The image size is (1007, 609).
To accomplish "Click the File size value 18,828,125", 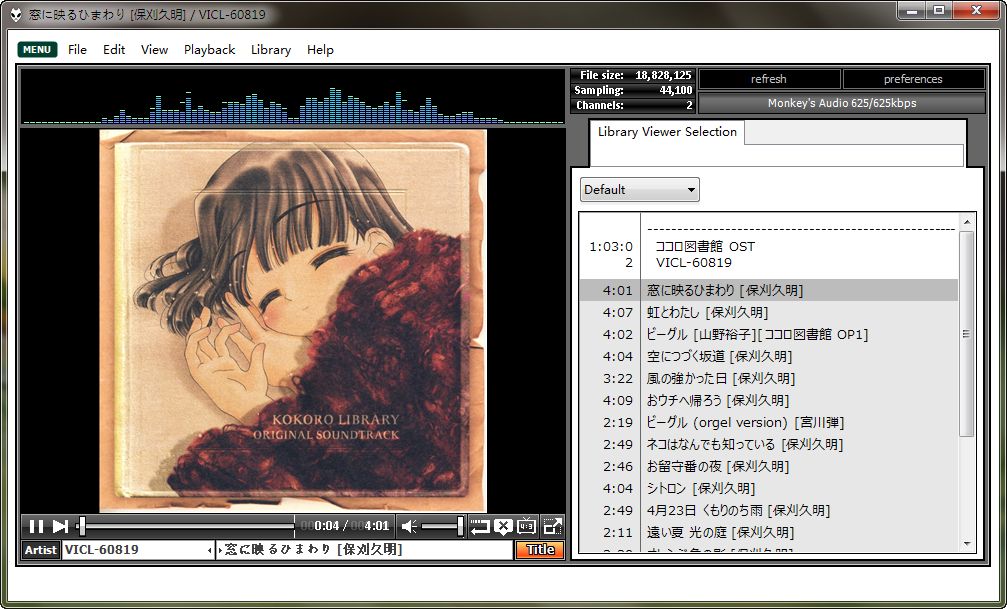I will point(663,75).
